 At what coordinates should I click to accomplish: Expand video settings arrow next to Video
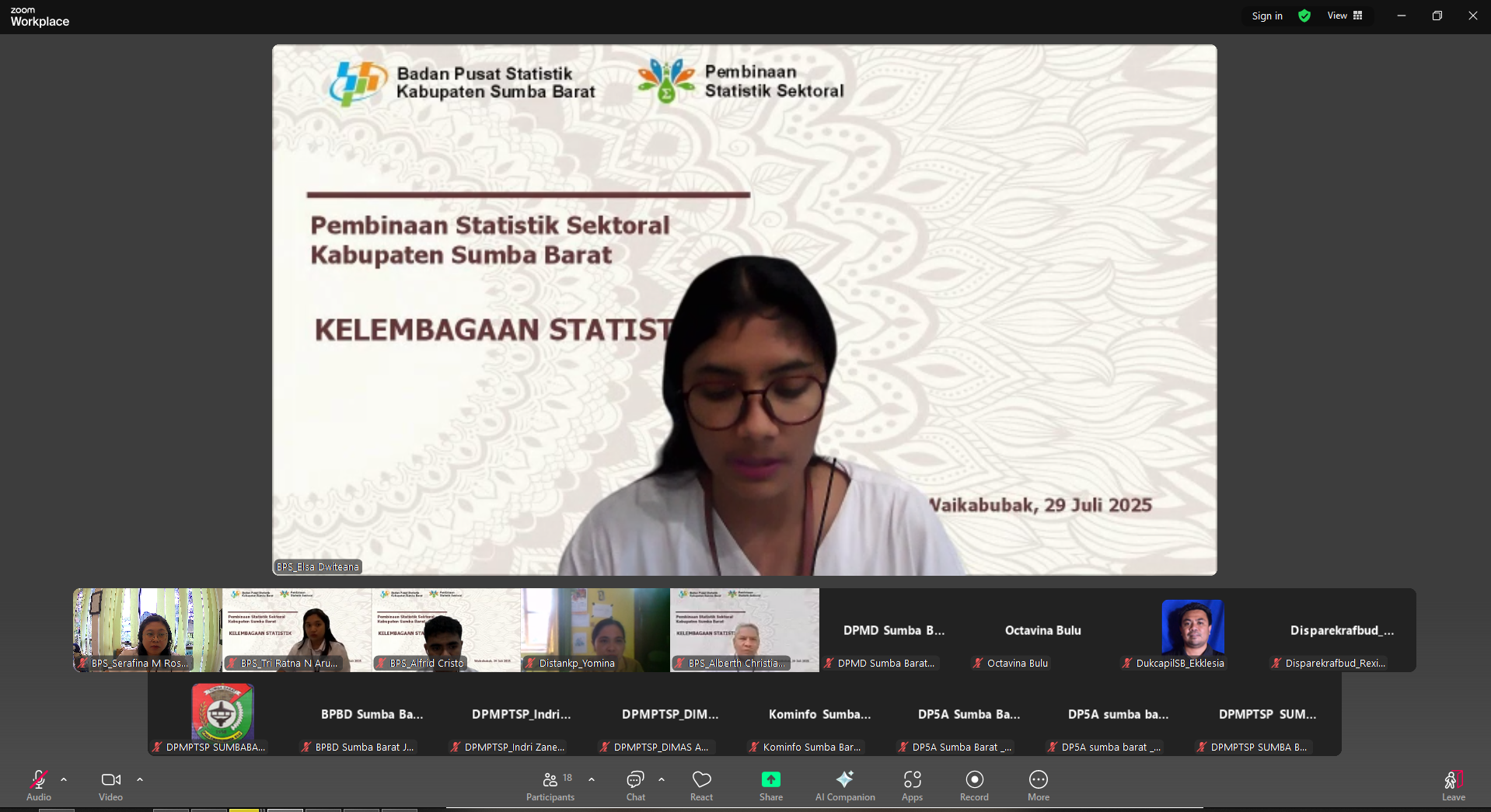[x=140, y=779]
